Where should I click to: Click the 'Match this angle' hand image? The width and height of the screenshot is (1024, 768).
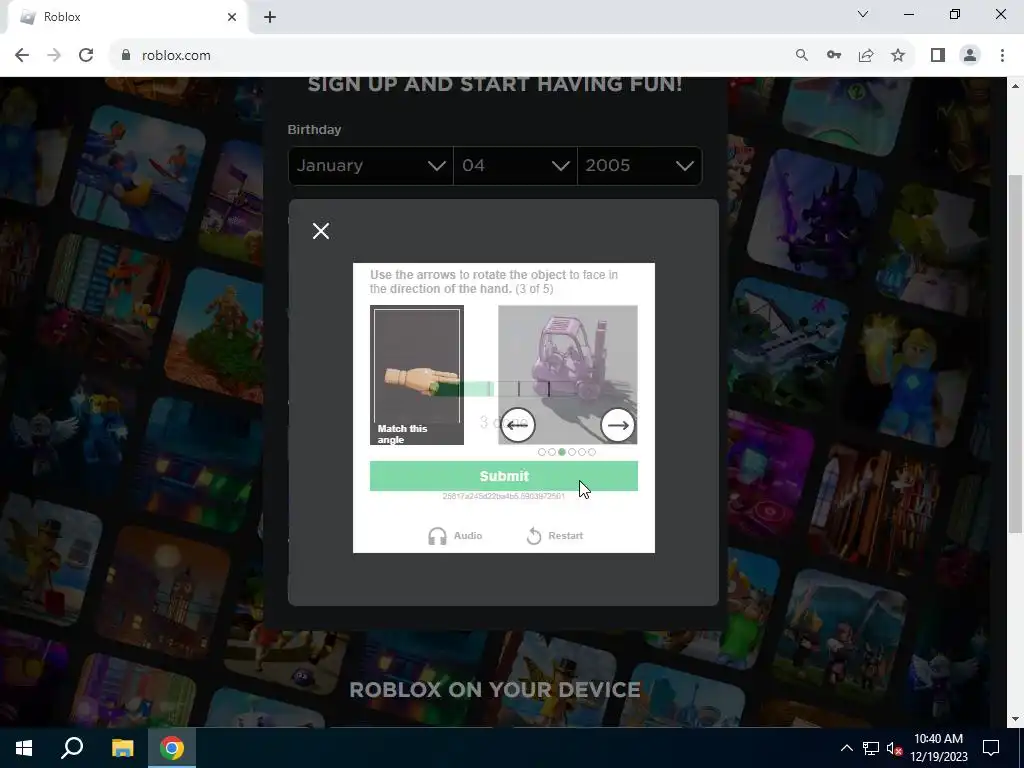pos(417,375)
